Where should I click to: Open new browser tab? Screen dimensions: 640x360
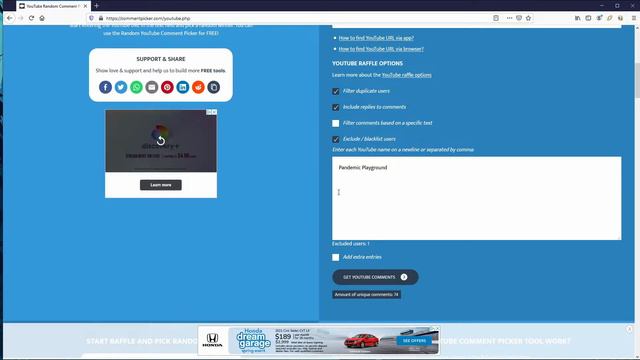tap(97, 6)
